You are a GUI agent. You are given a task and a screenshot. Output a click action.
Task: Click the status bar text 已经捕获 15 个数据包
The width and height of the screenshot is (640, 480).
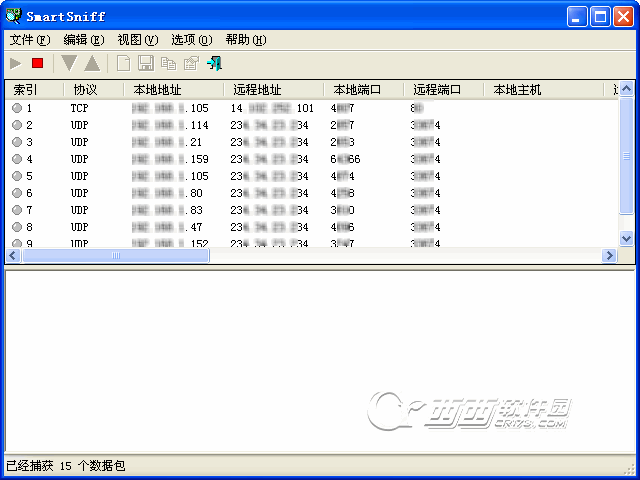[66, 466]
